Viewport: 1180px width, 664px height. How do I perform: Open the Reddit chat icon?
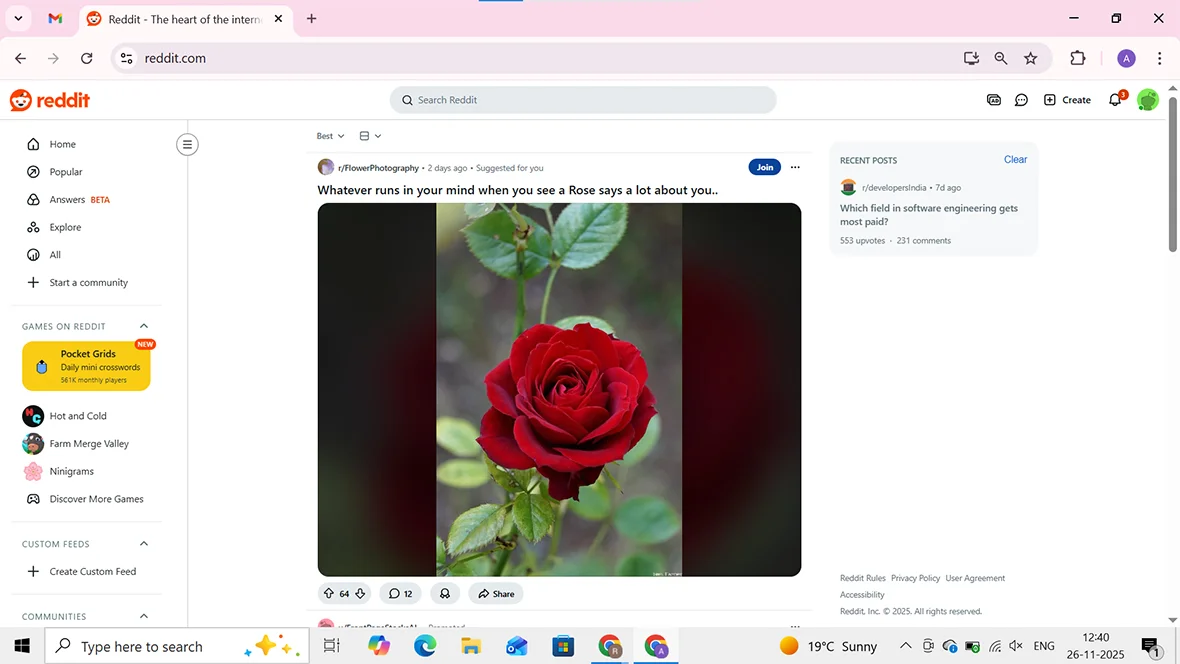click(1021, 99)
